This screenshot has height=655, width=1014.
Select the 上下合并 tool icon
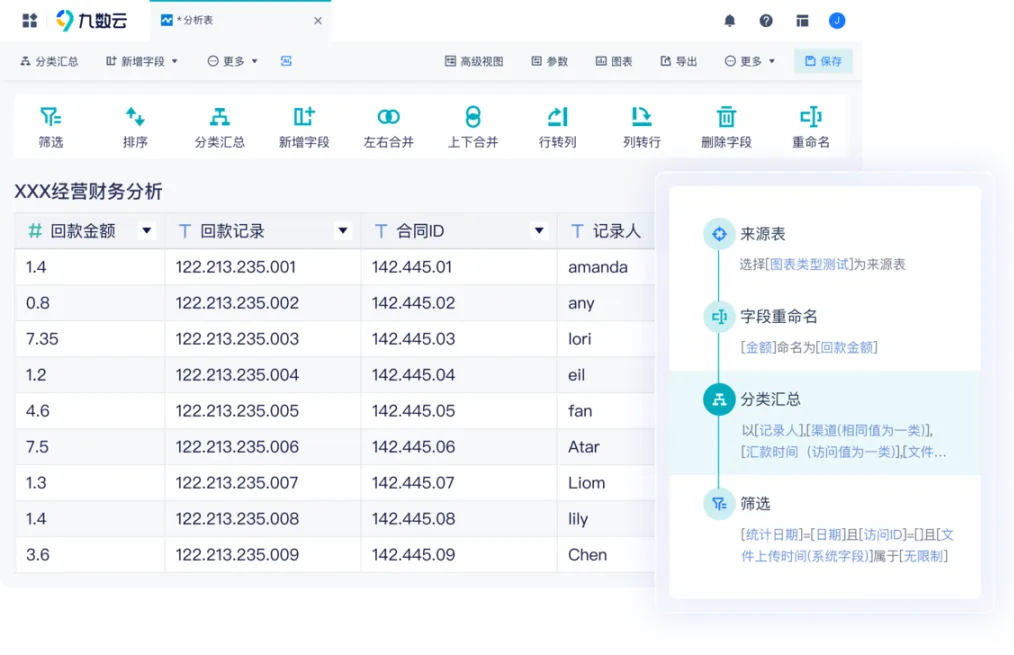(473, 118)
